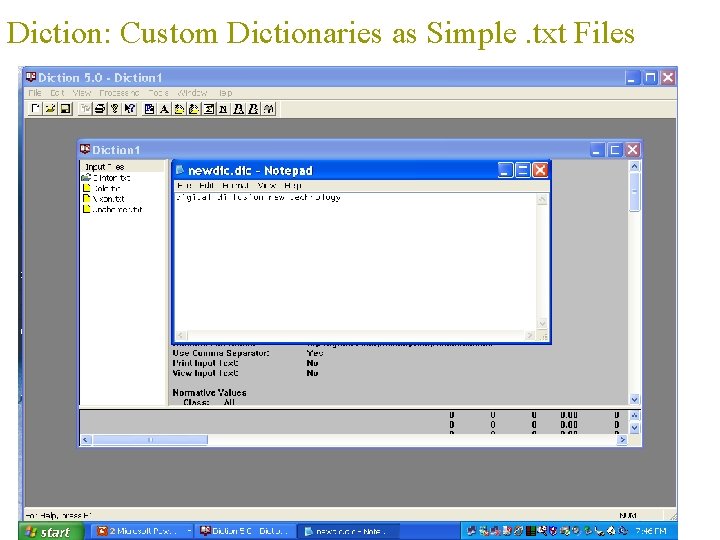Open the Format menu in Notepad
The width and height of the screenshot is (720, 540).
coord(235,186)
